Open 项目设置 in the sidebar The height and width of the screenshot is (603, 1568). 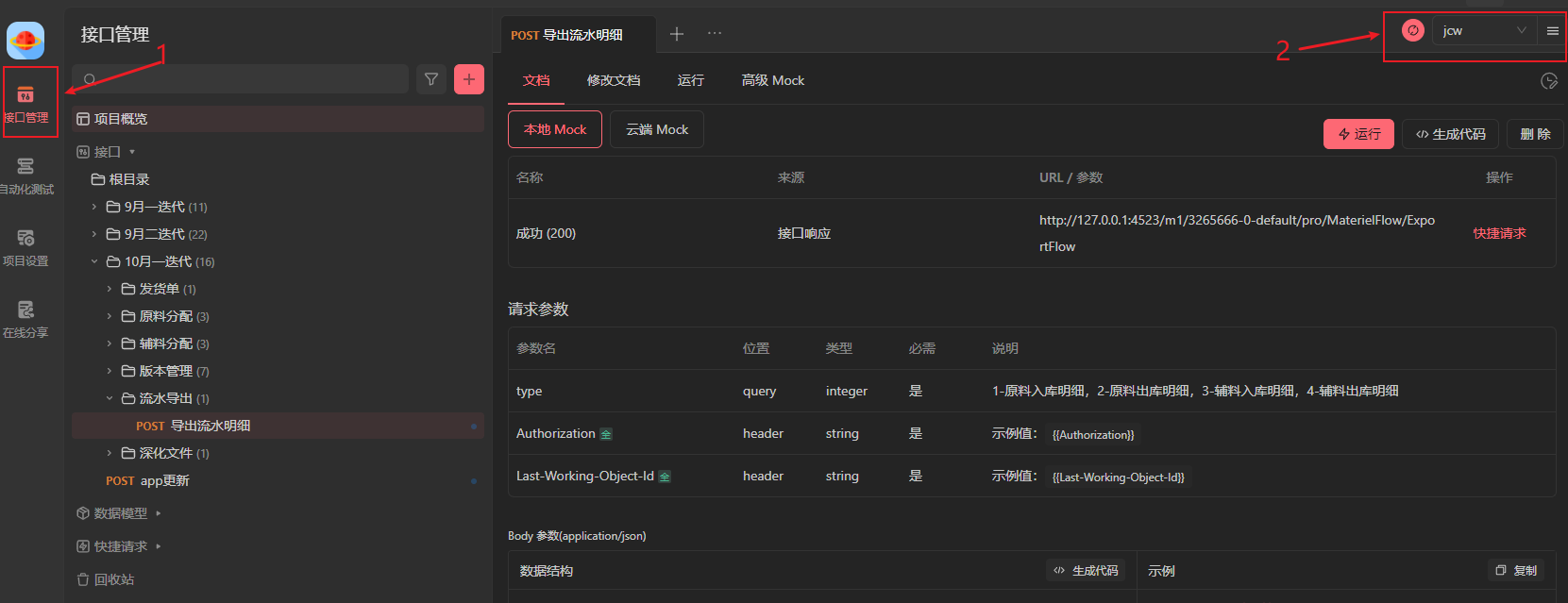tap(25, 247)
